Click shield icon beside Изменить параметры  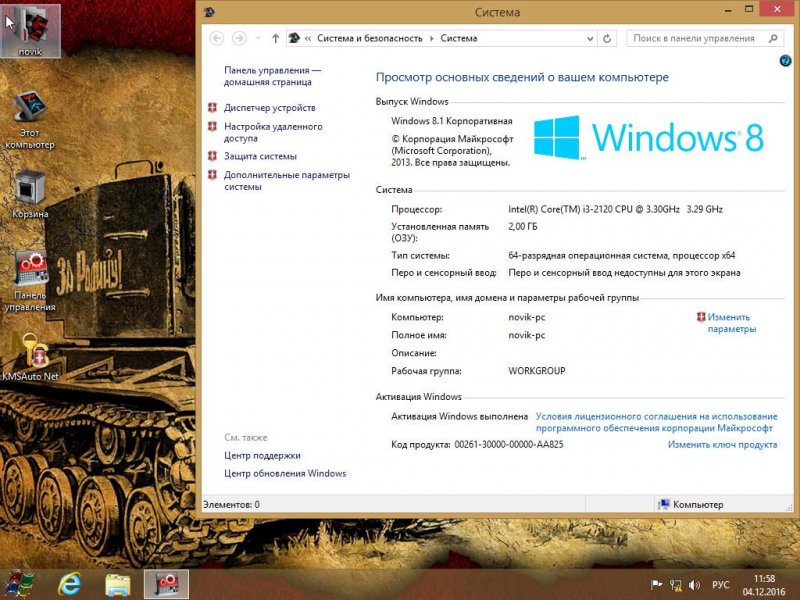click(x=701, y=317)
